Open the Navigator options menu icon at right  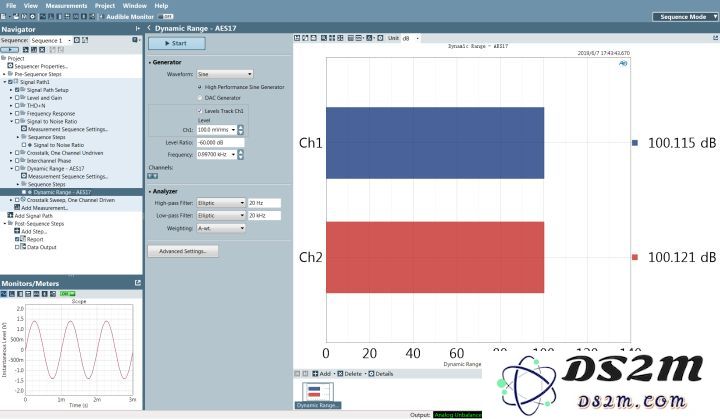(135, 40)
